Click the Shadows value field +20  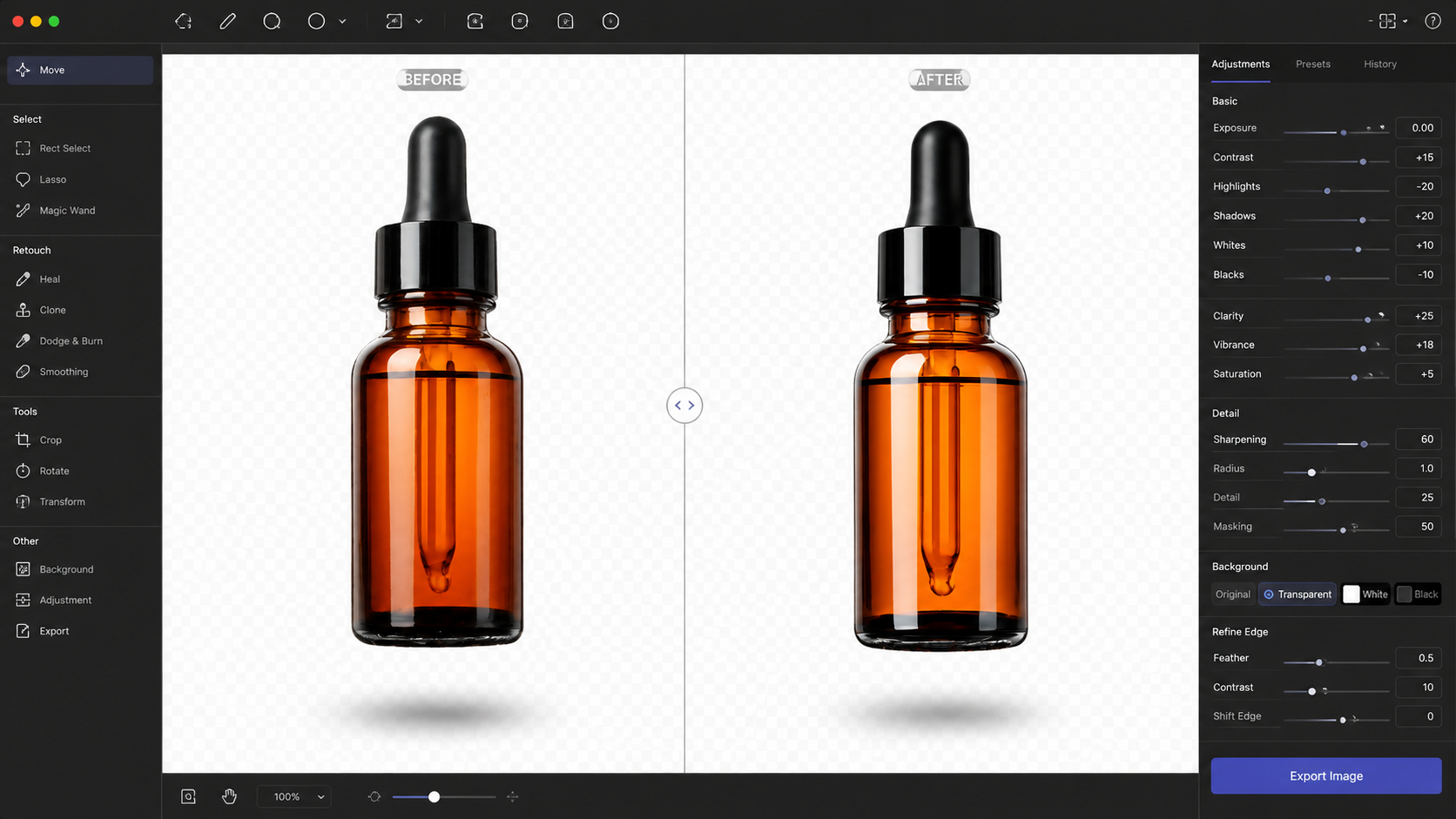[1419, 216]
